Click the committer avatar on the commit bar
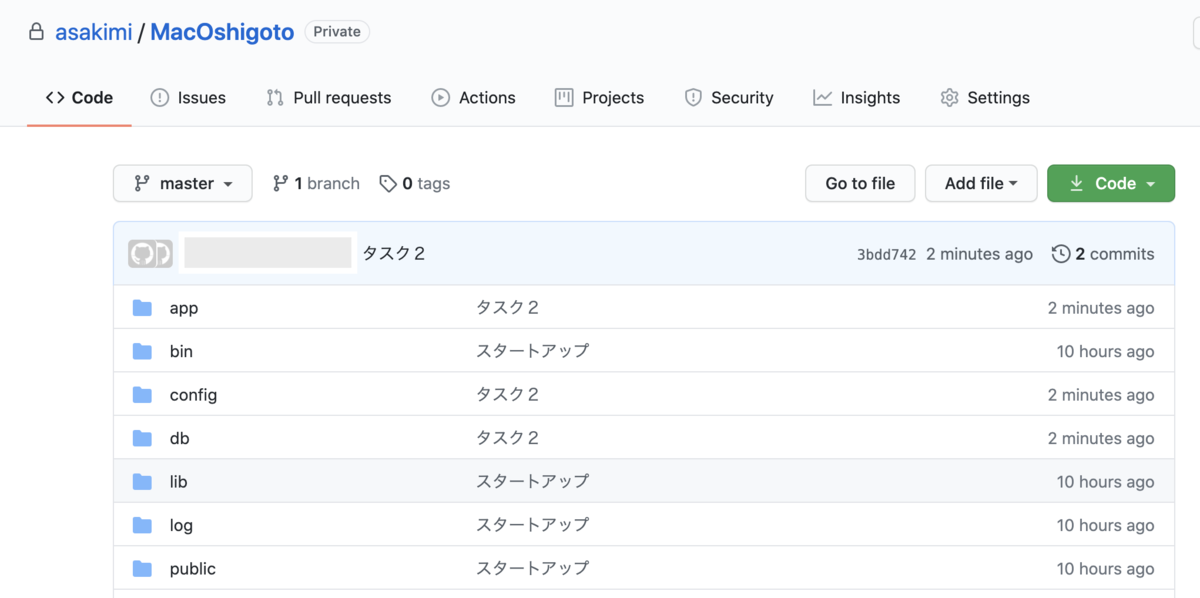1200x598 pixels. (x=150, y=253)
